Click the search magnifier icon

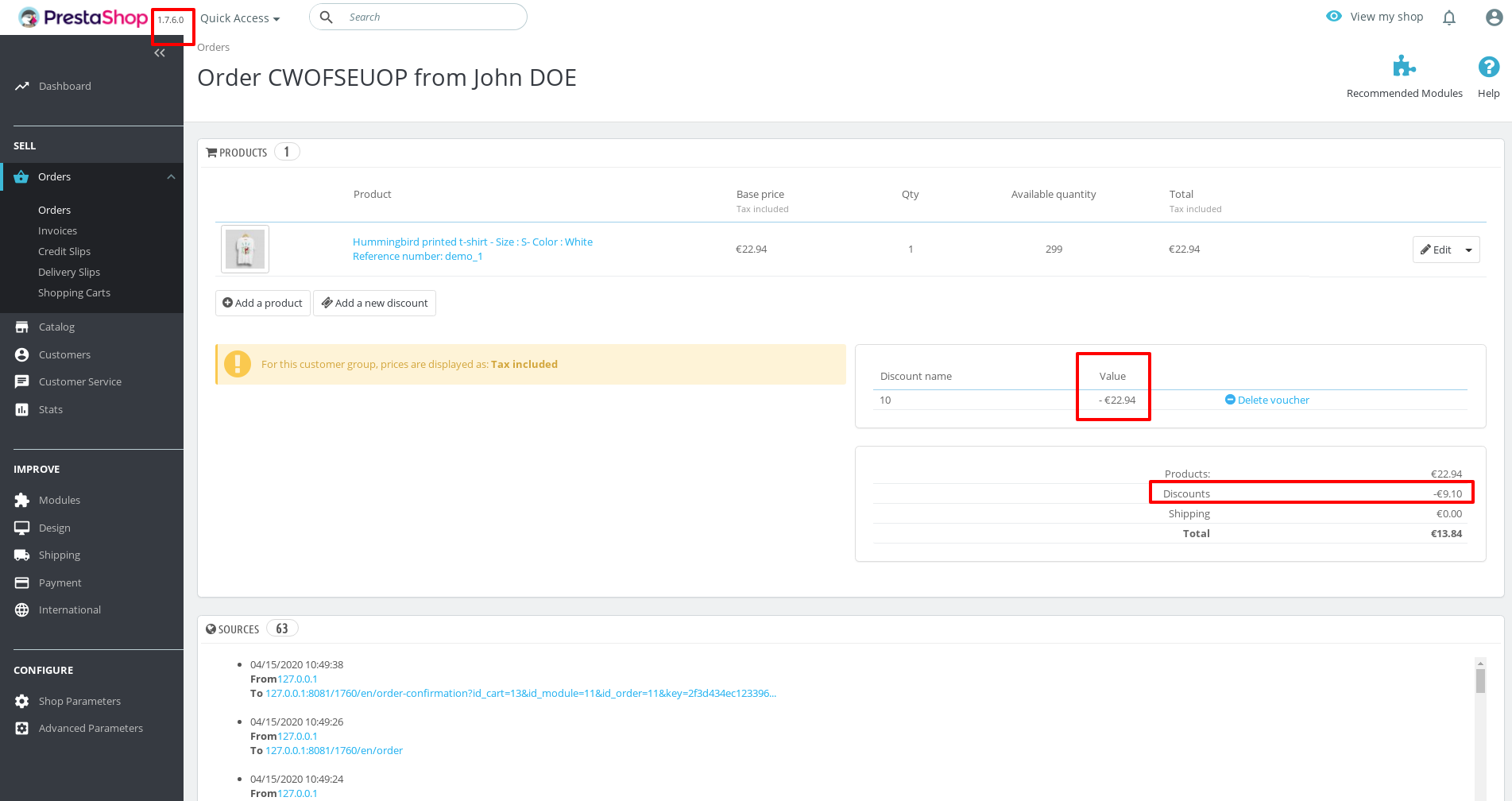pyautogui.click(x=326, y=17)
